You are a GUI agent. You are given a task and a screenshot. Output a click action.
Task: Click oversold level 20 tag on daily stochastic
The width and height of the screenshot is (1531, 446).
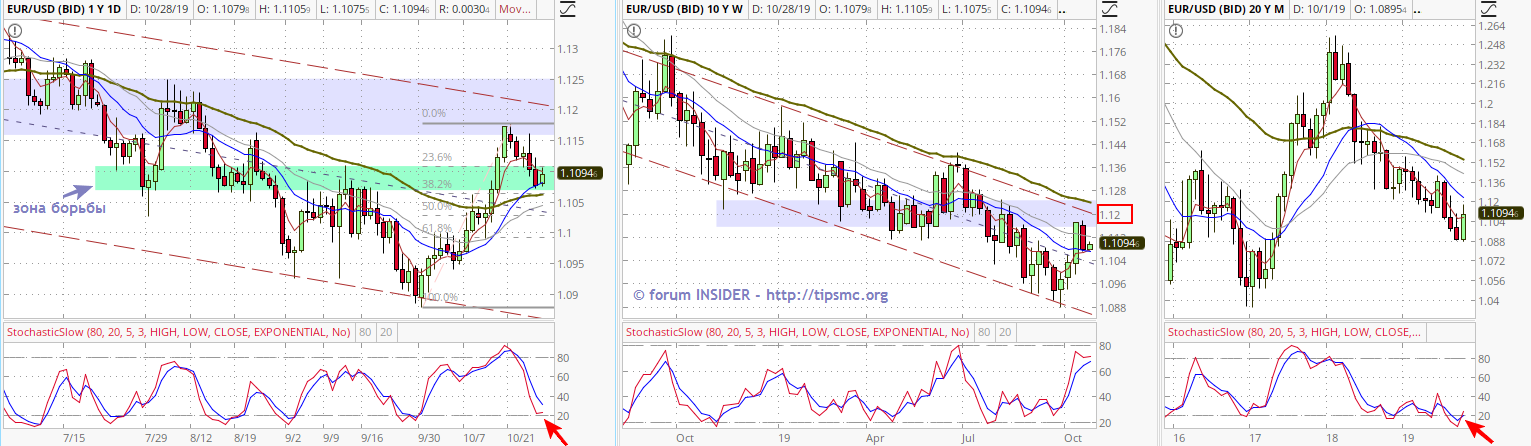(x=386, y=332)
